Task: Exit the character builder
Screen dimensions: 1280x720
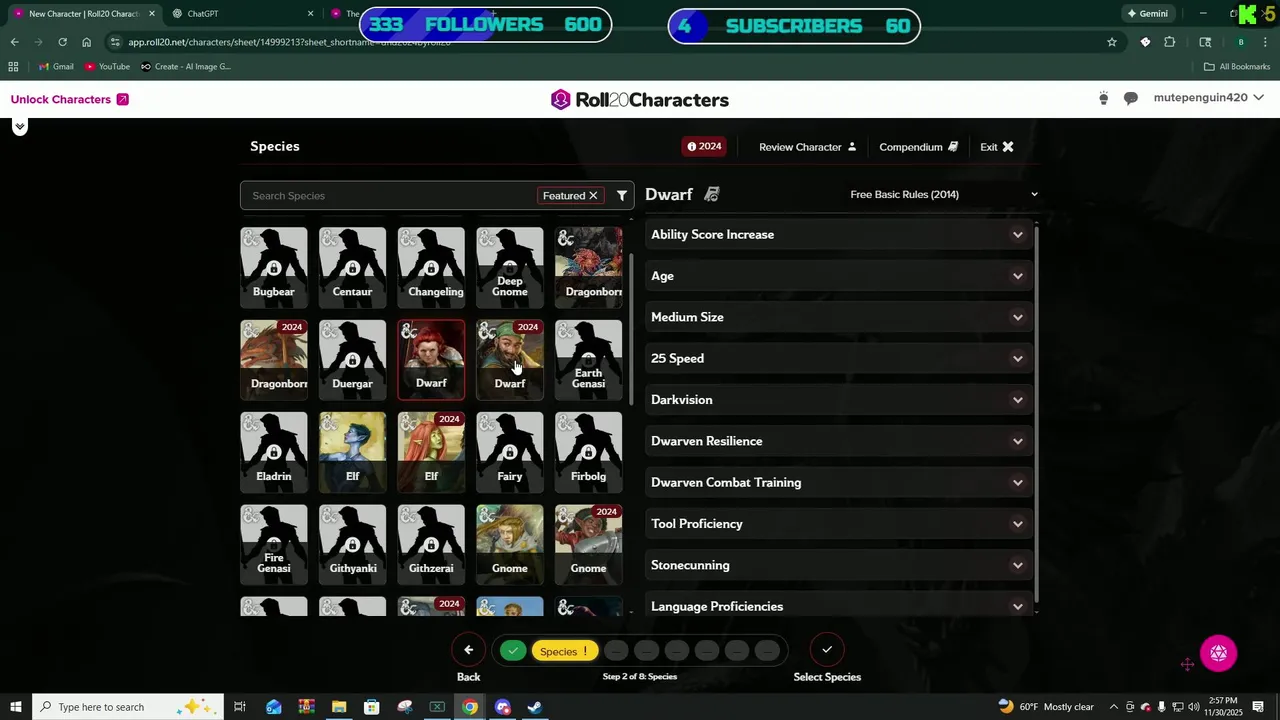Action: (997, 147)
